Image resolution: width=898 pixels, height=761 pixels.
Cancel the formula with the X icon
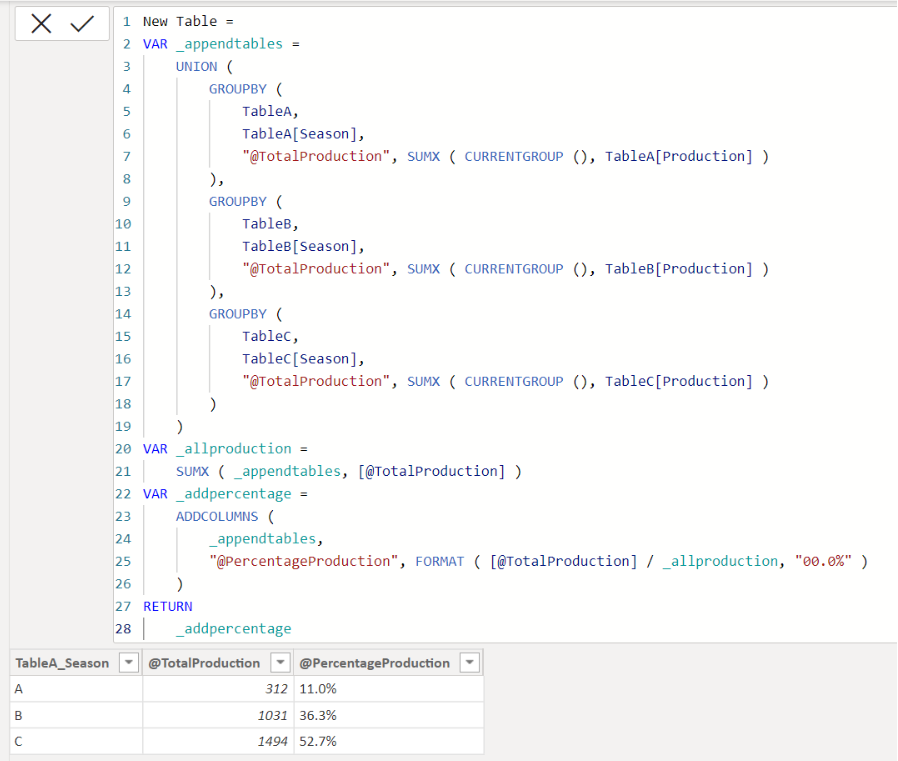click(41, 23)
